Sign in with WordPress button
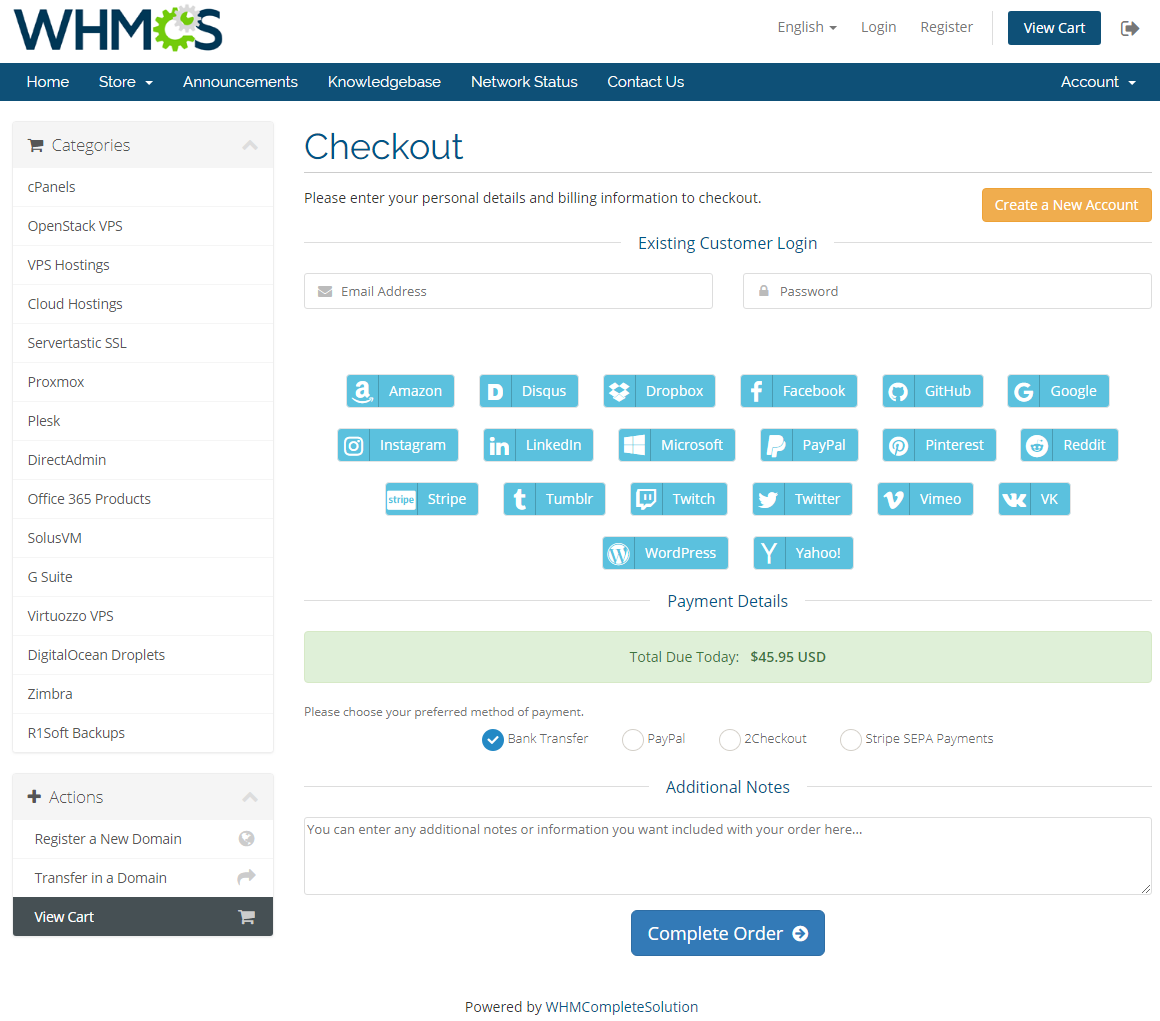 (x=665, y=553)
